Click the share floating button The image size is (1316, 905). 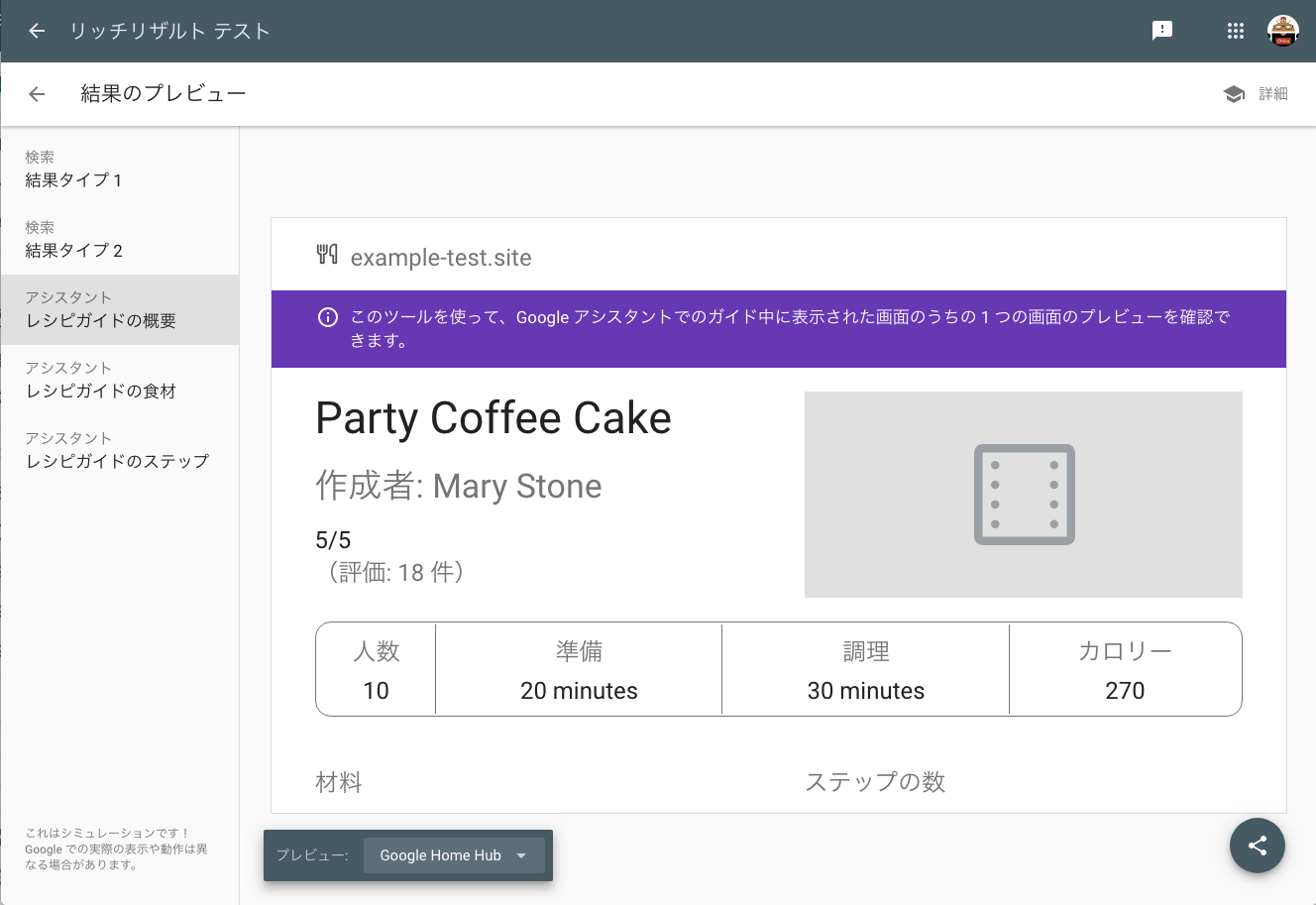point(1257,846)
